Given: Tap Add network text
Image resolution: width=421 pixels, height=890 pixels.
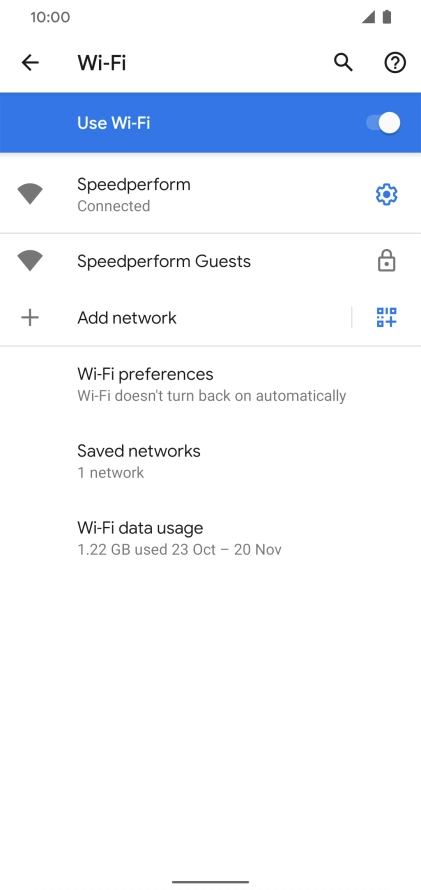Looking at the screenshot, I should coord(127,317).
